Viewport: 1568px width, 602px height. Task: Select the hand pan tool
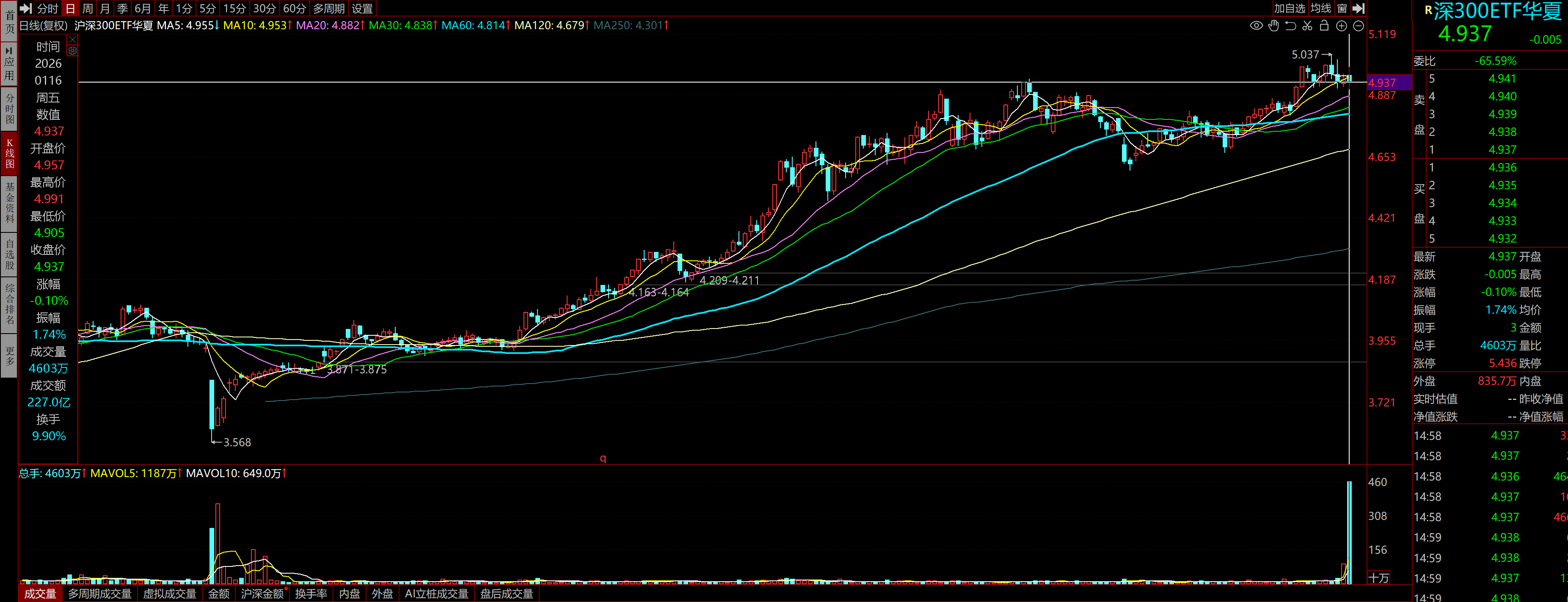click(1273, 25)
